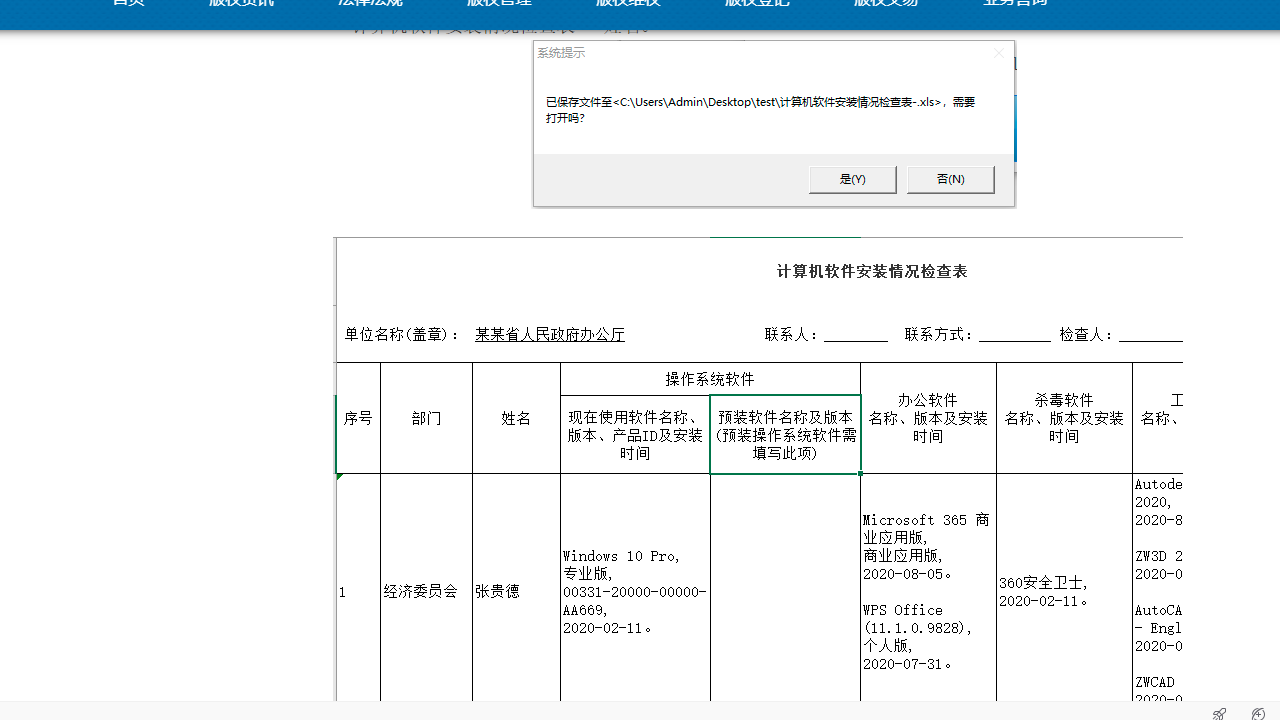Click the blank line after 联系方式
This screenshot has height=720, width=1280.
click(x=1015, y=334)
